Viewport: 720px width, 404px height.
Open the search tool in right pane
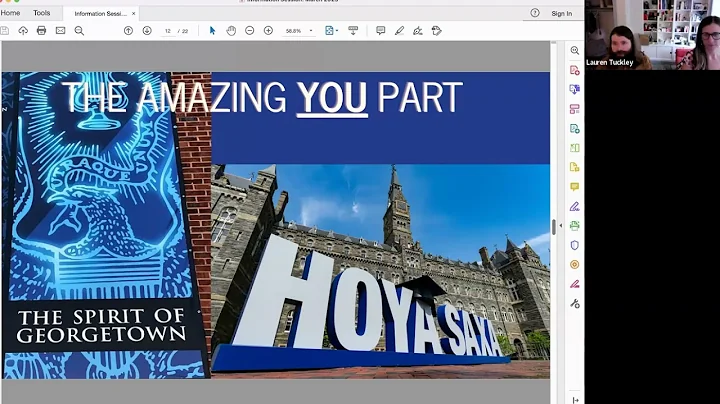[x=574, y=50]
